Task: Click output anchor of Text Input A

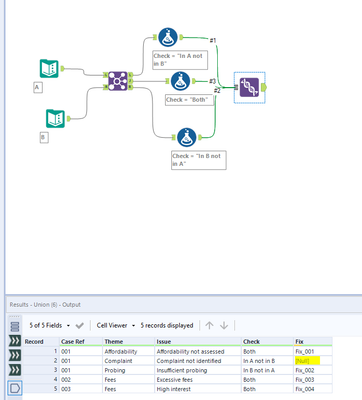Action: coord(62,68)
